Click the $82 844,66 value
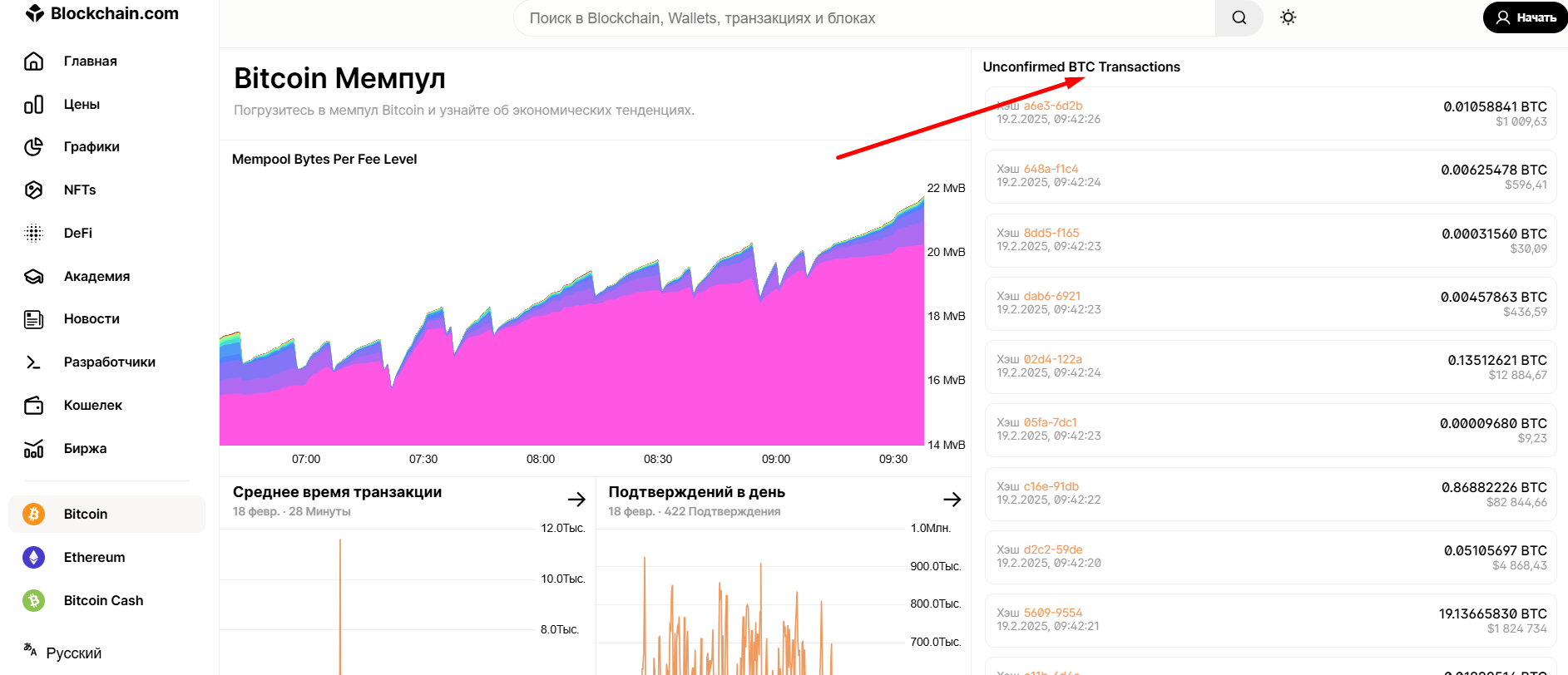The width and height of the screenshot is (1568, 675). pyautogui.click(x=1516, y=502)
